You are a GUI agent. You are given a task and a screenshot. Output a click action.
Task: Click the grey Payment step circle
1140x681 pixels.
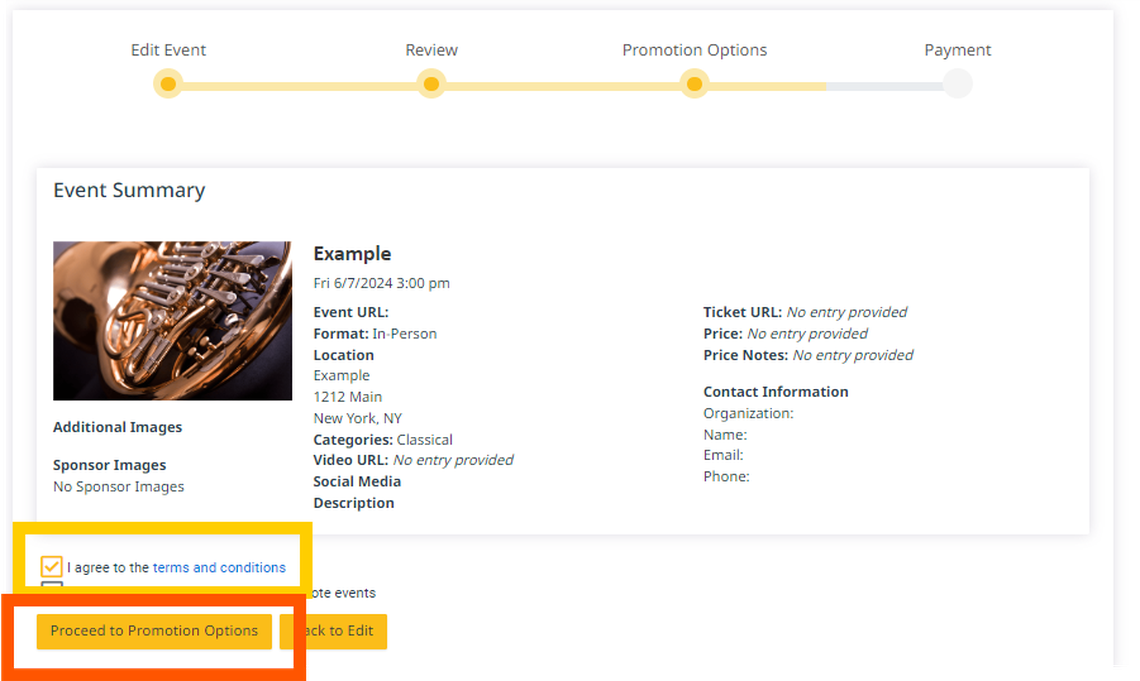tap(957, 84)
